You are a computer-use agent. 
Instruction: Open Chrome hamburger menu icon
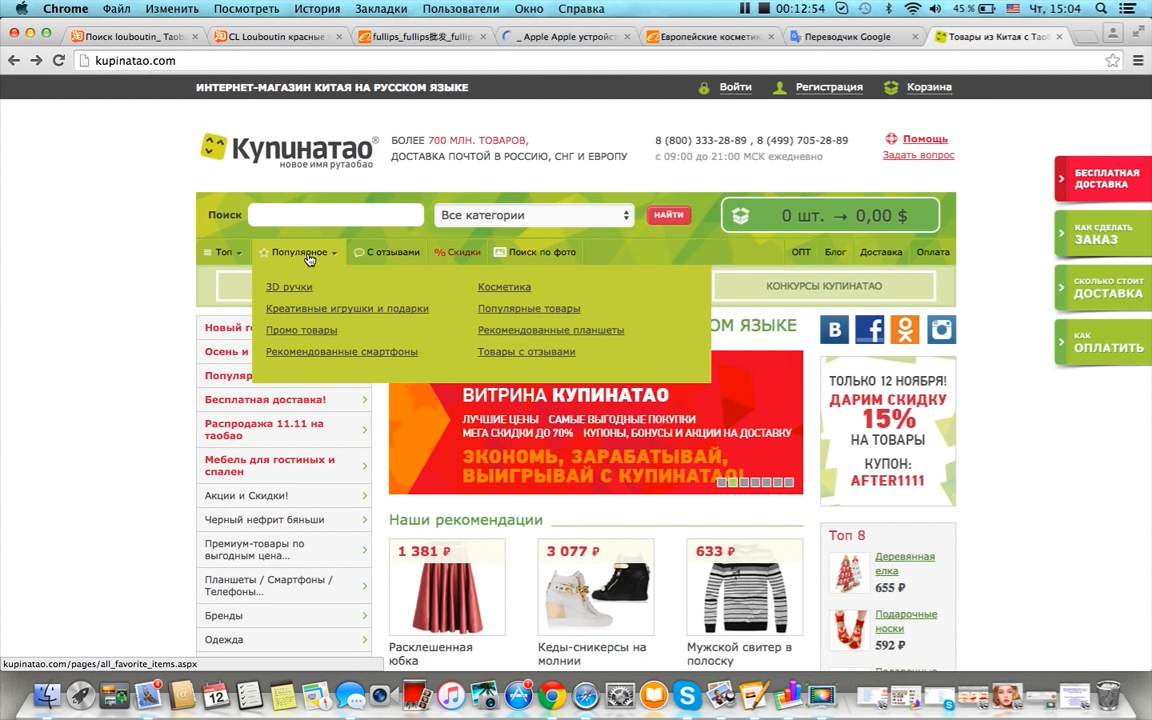(1137, 60)
